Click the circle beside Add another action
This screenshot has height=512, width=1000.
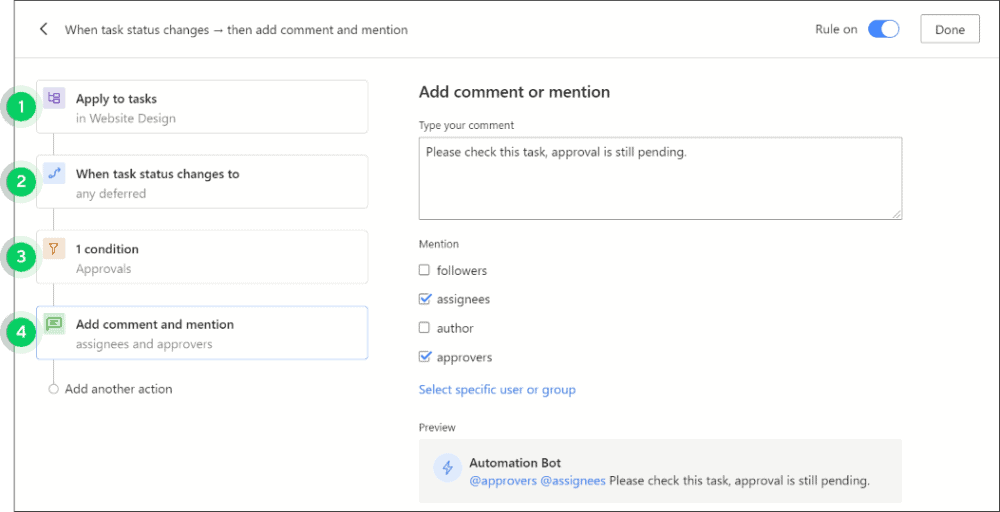click(x=54, y=389)
